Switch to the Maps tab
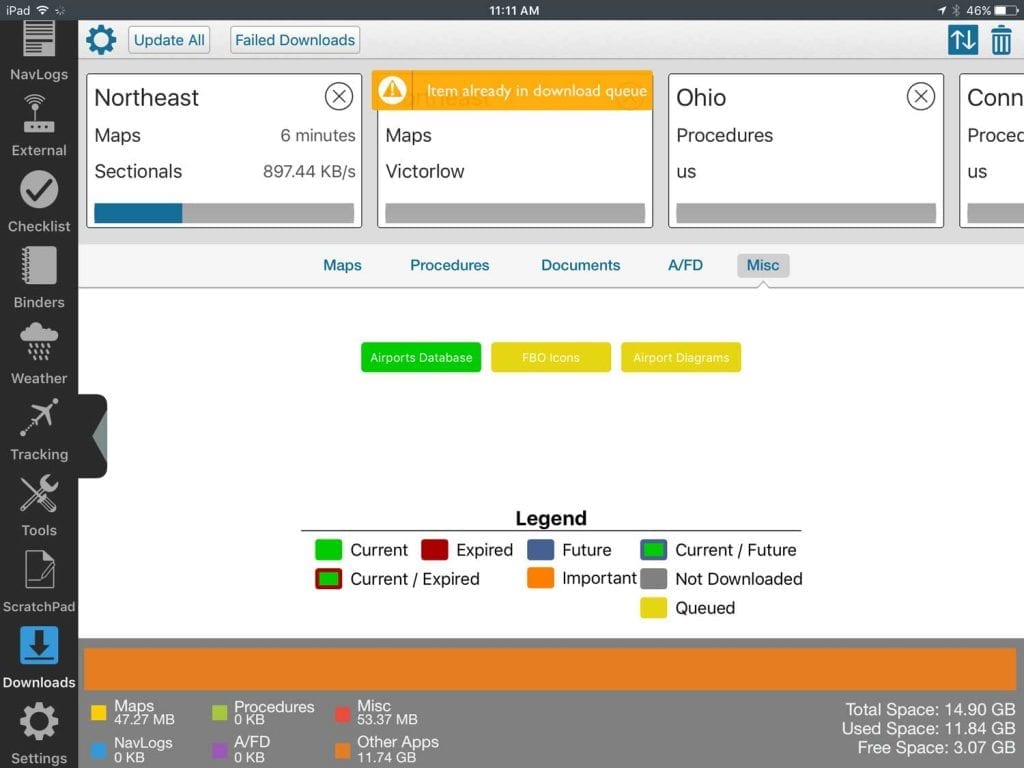Viewport: 1024px width, 768px height. 342,265
